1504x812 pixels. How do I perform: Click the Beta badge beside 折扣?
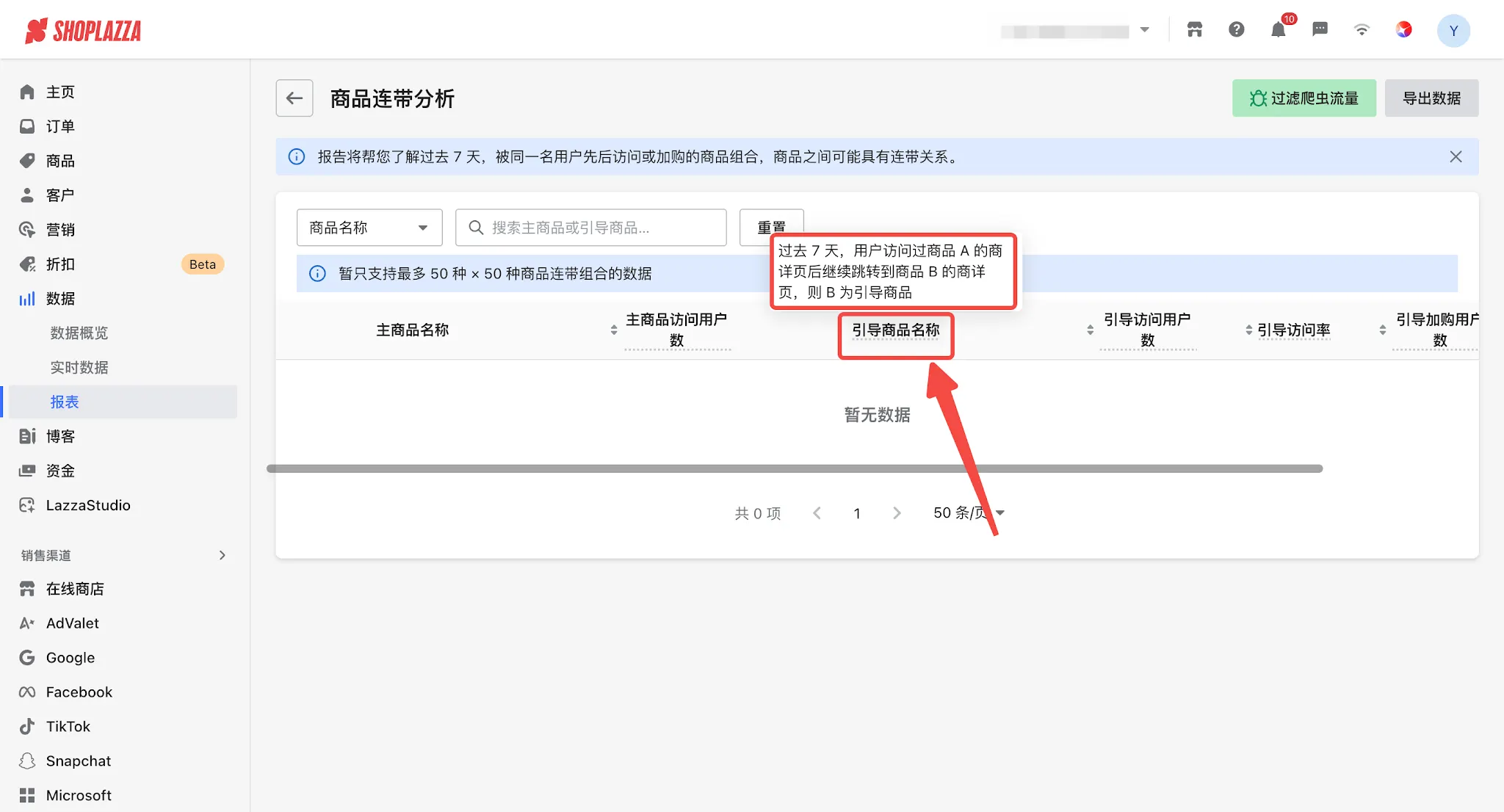click(x=203, y=264)
